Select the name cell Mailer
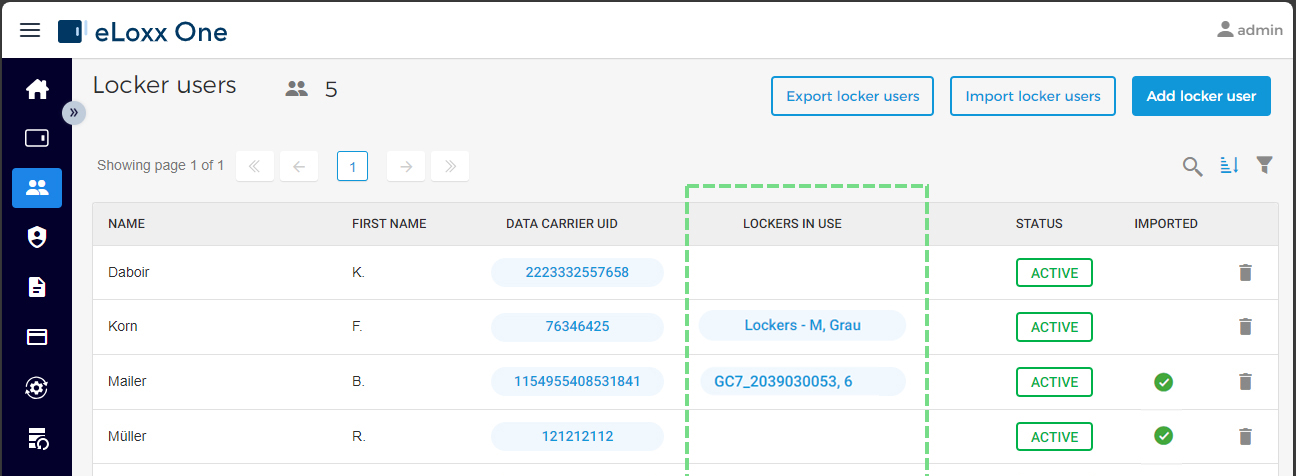The height and width of the screenshot is (476, 1296). click(x=127, y=381)
